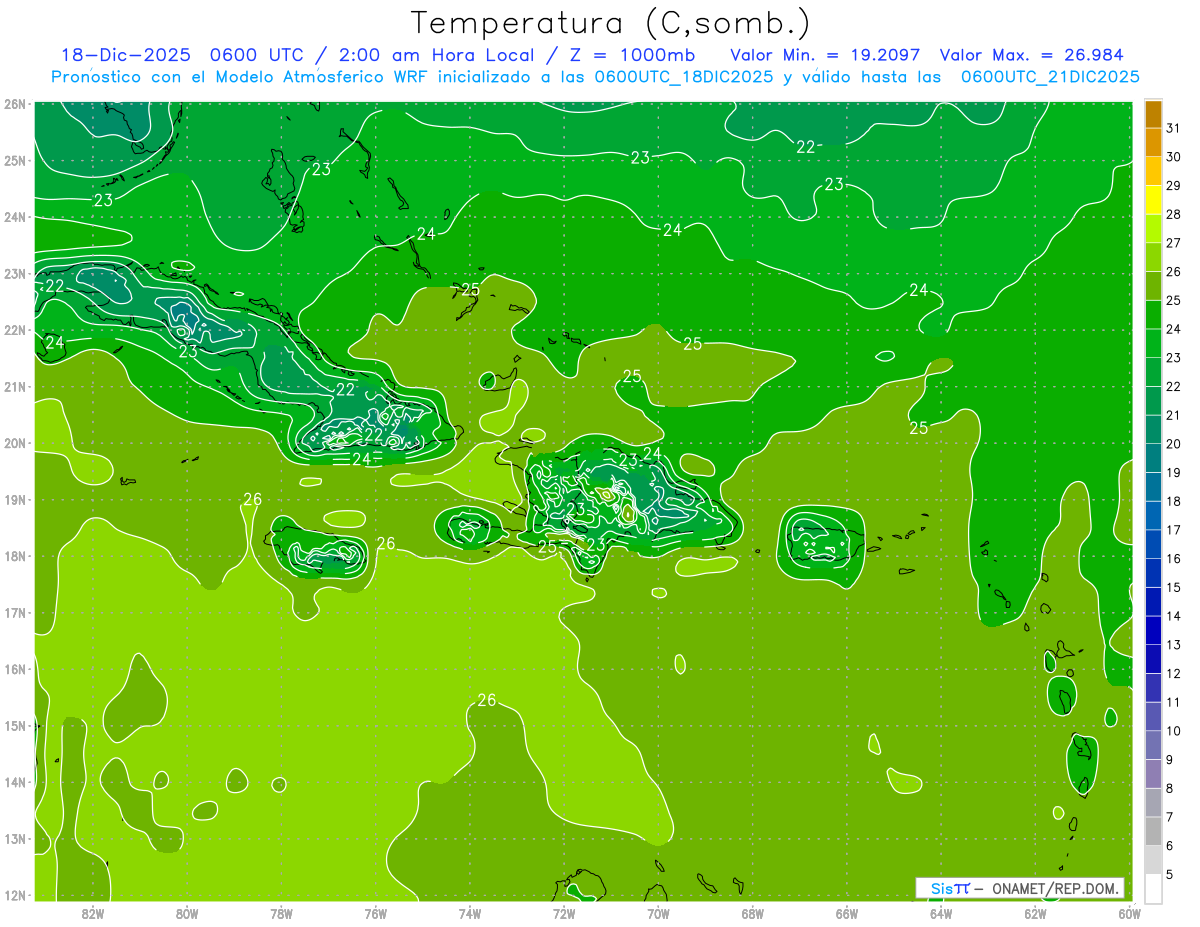Pick the dark orange swatch atop the color scale
The image size is (1200, 927).
click(1153, 114)
